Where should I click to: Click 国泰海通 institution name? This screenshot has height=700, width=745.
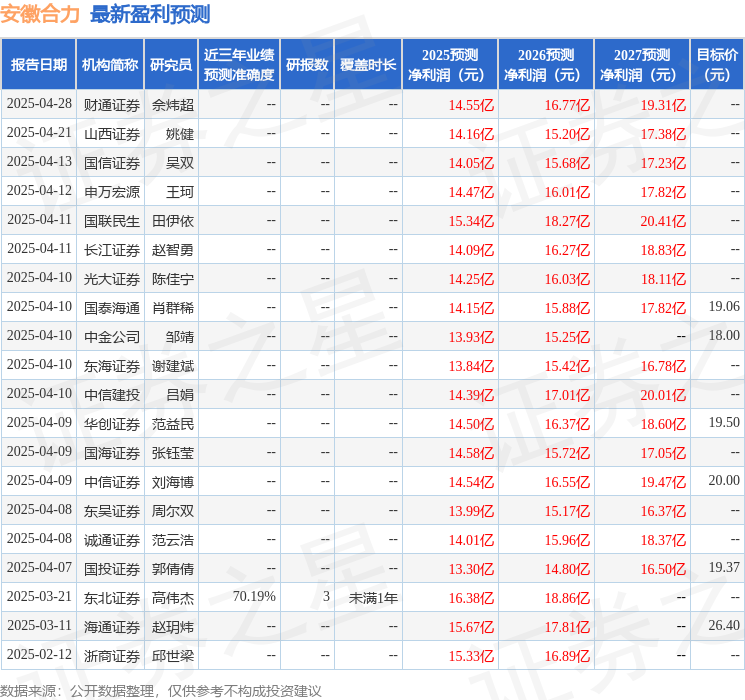click(x=112, y=308)
